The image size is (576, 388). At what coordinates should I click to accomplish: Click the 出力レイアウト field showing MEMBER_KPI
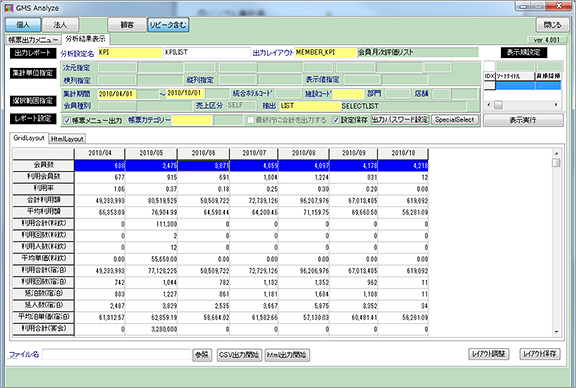[x=326, y=53]
